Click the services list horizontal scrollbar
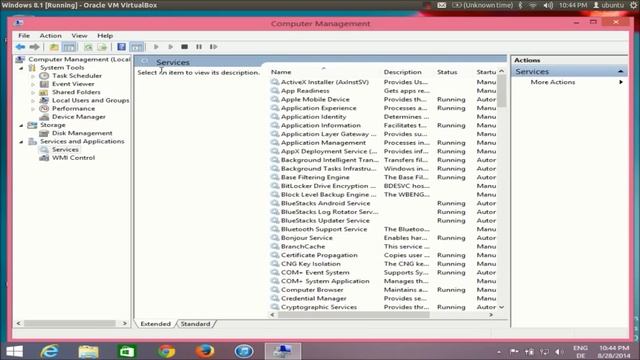Image resolution: width=640 pixels, height=360 pixels. point(353,315)
